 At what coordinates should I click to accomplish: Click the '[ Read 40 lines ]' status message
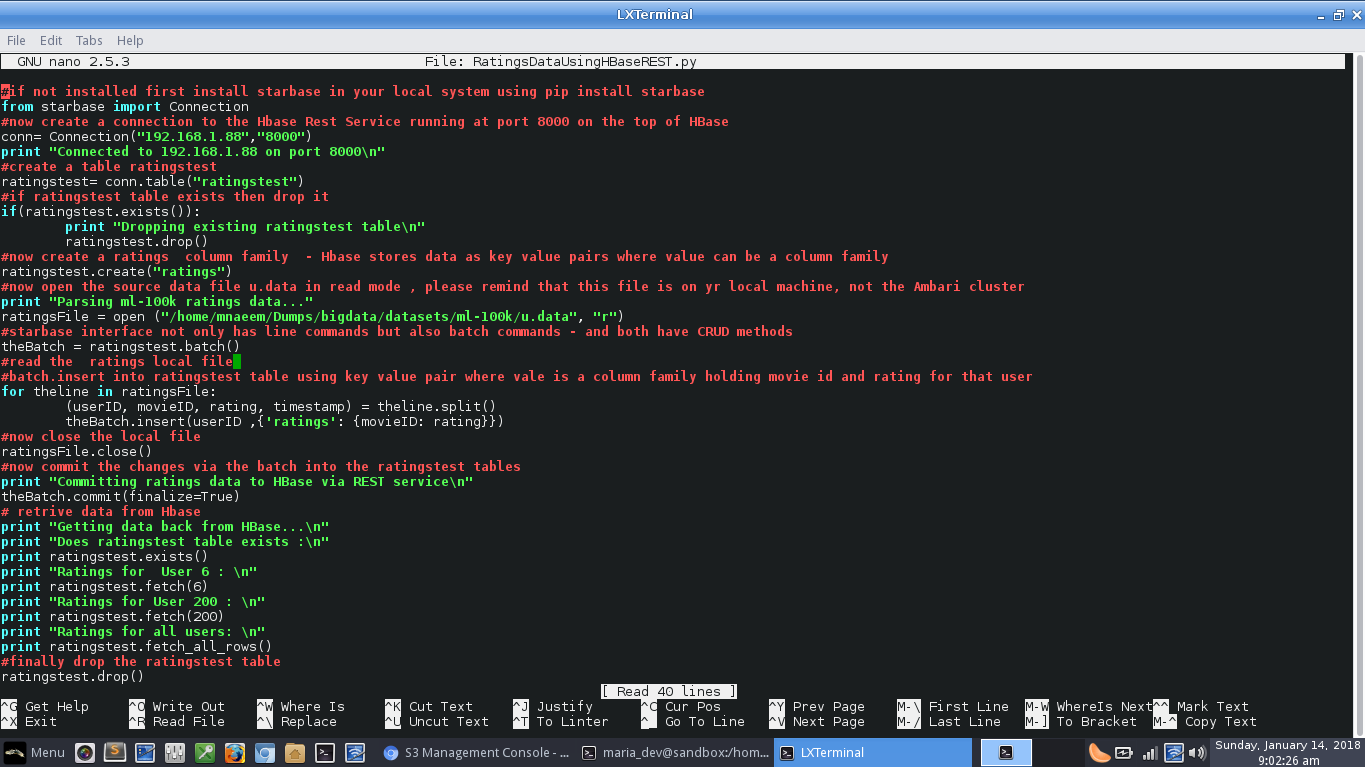pos(669,691)
